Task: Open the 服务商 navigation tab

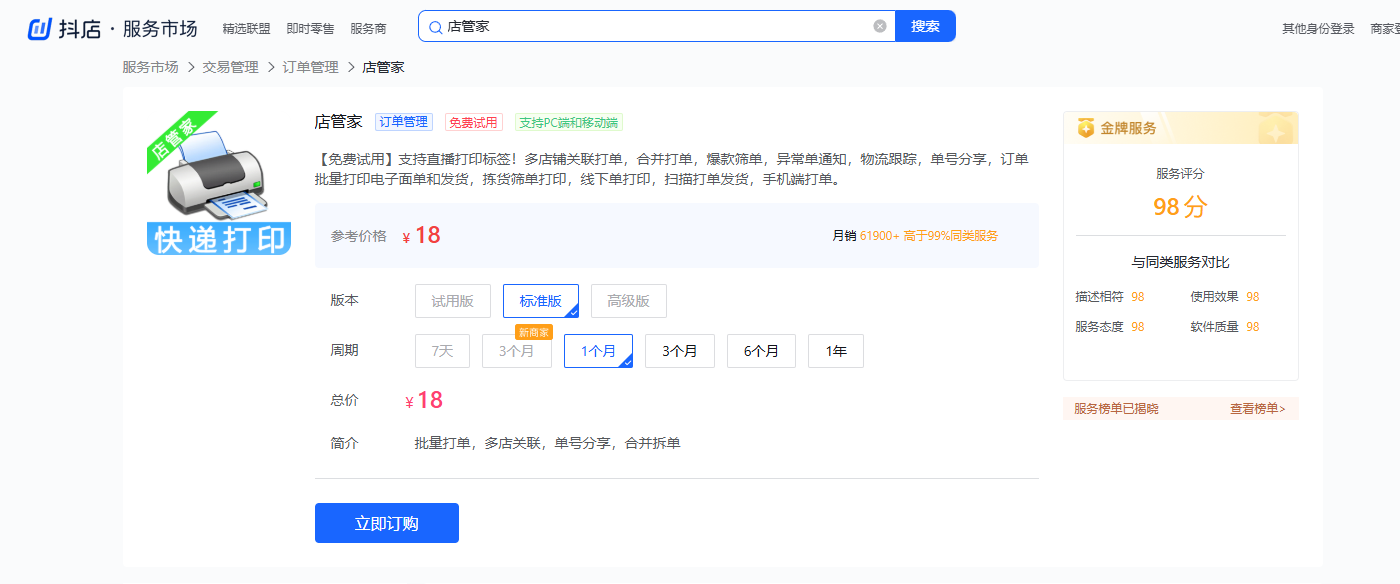Action: [368, 29]
